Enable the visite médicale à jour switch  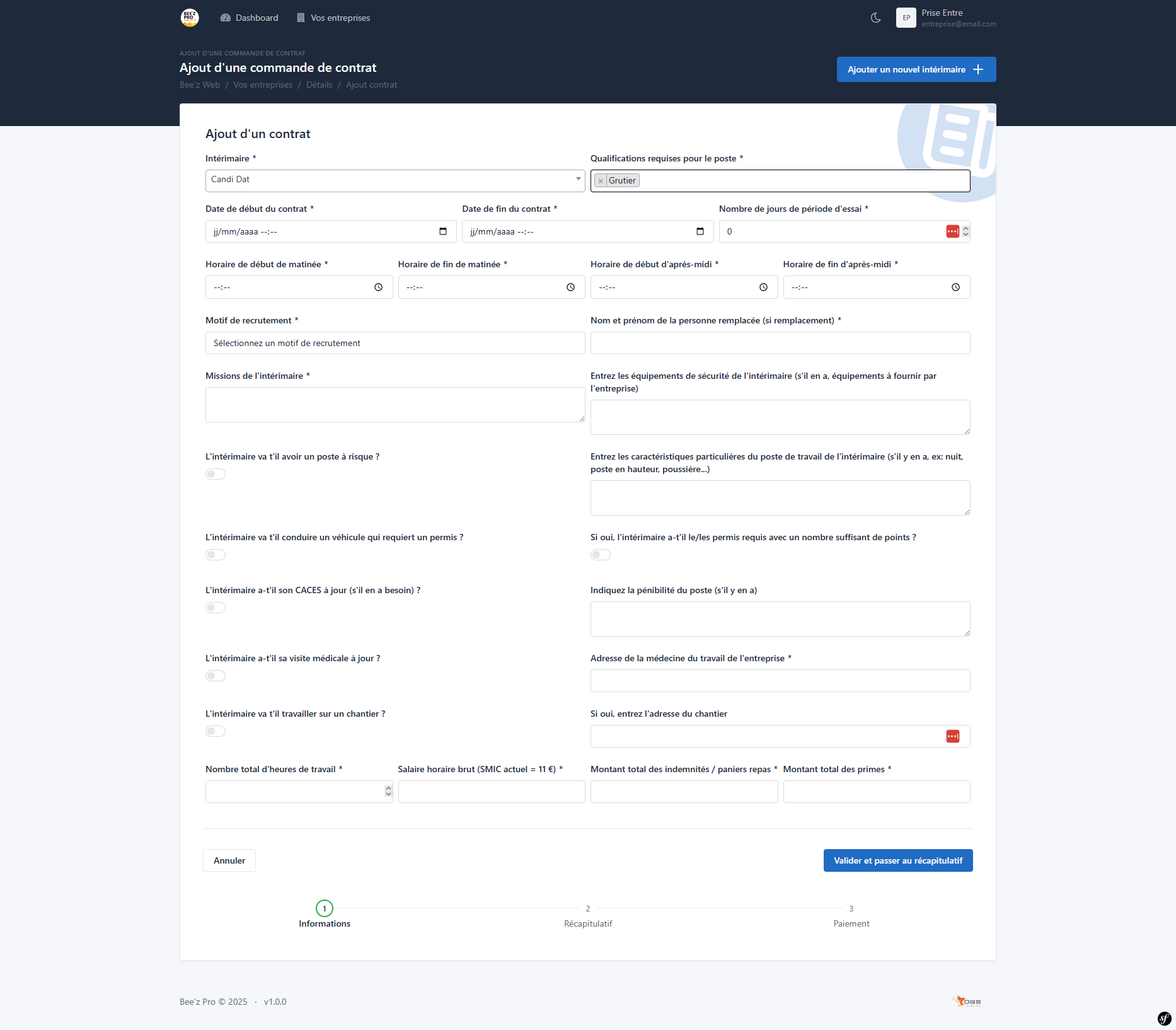216,676
